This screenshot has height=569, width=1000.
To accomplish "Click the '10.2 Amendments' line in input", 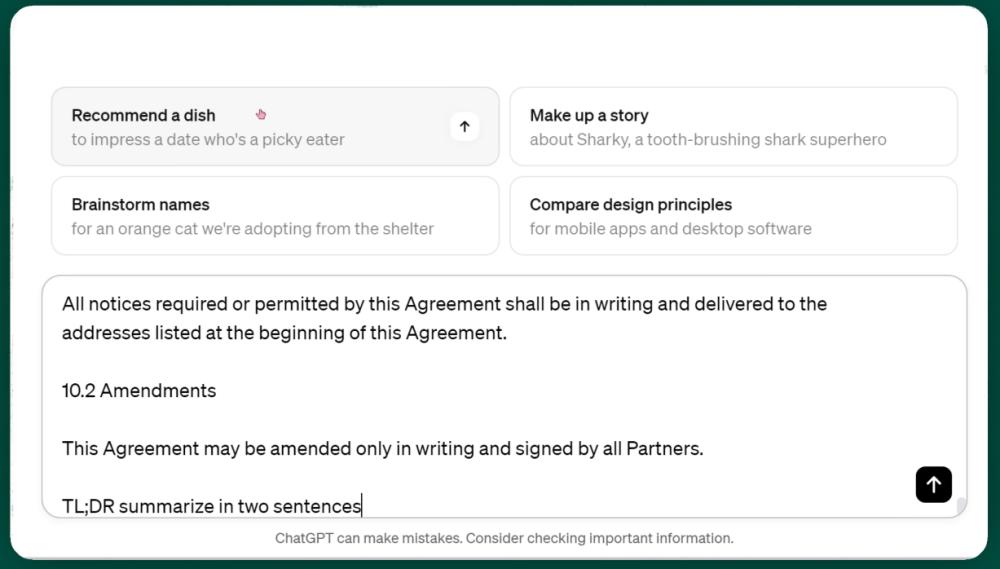I will (139, 390).
